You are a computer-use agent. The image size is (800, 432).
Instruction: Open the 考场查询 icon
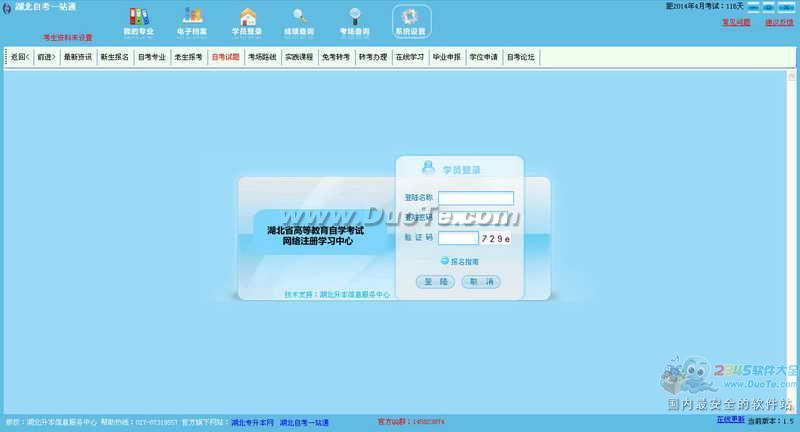pyautogui.click(x=354, y=20)
